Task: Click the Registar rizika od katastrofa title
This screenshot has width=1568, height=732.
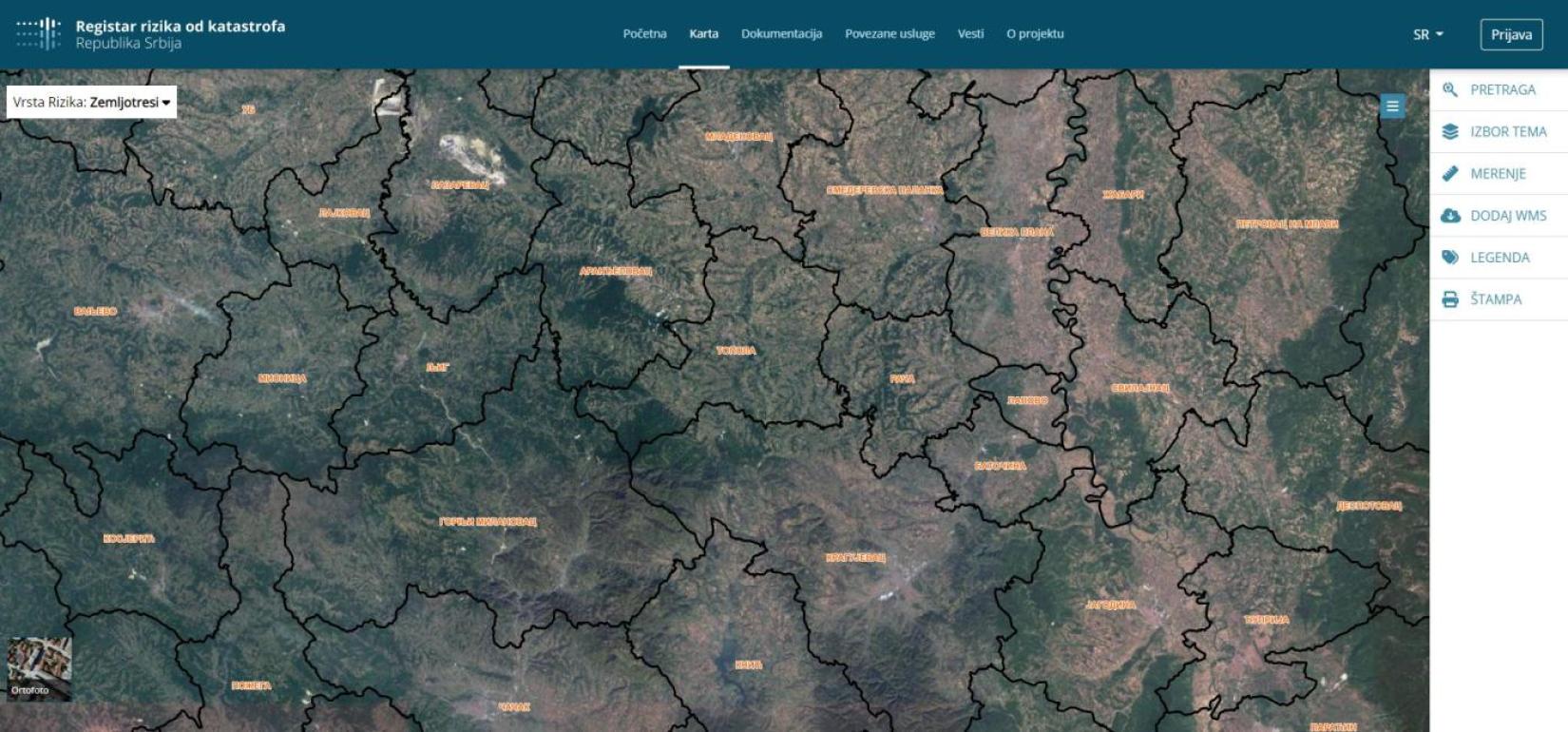Action: pos(181,26)
